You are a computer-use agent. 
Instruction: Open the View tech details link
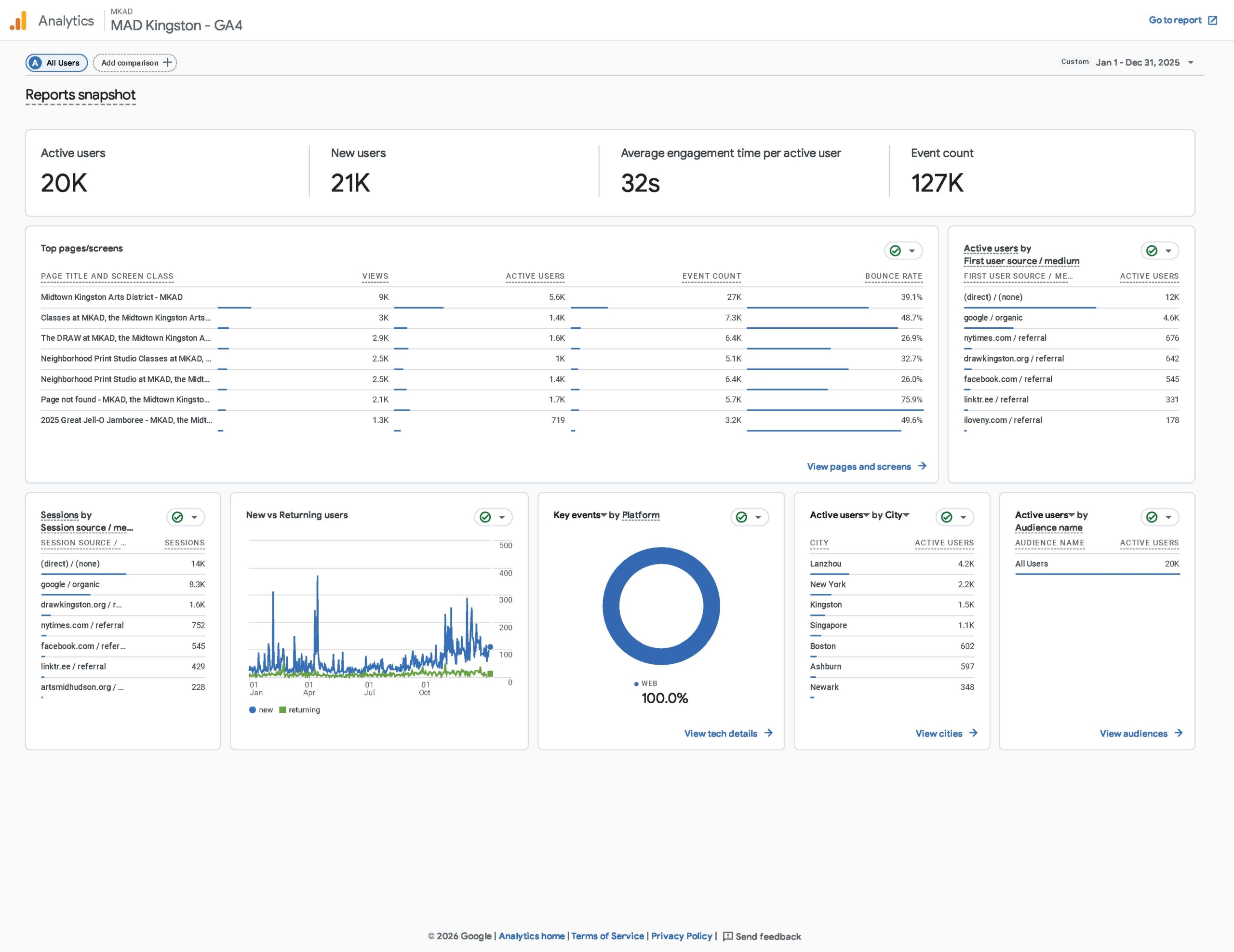point(721,733)
